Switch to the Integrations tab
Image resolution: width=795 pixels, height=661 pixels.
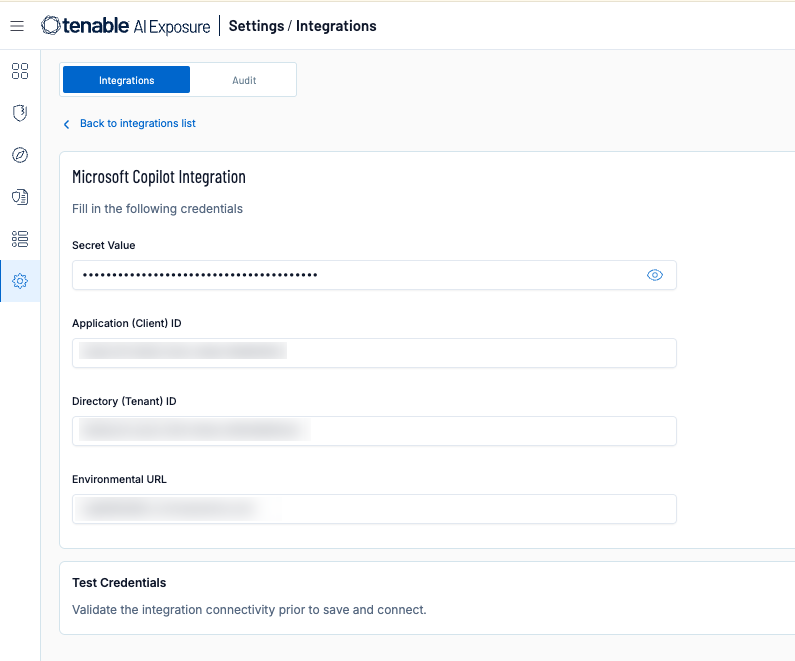[x=126, y=80]
